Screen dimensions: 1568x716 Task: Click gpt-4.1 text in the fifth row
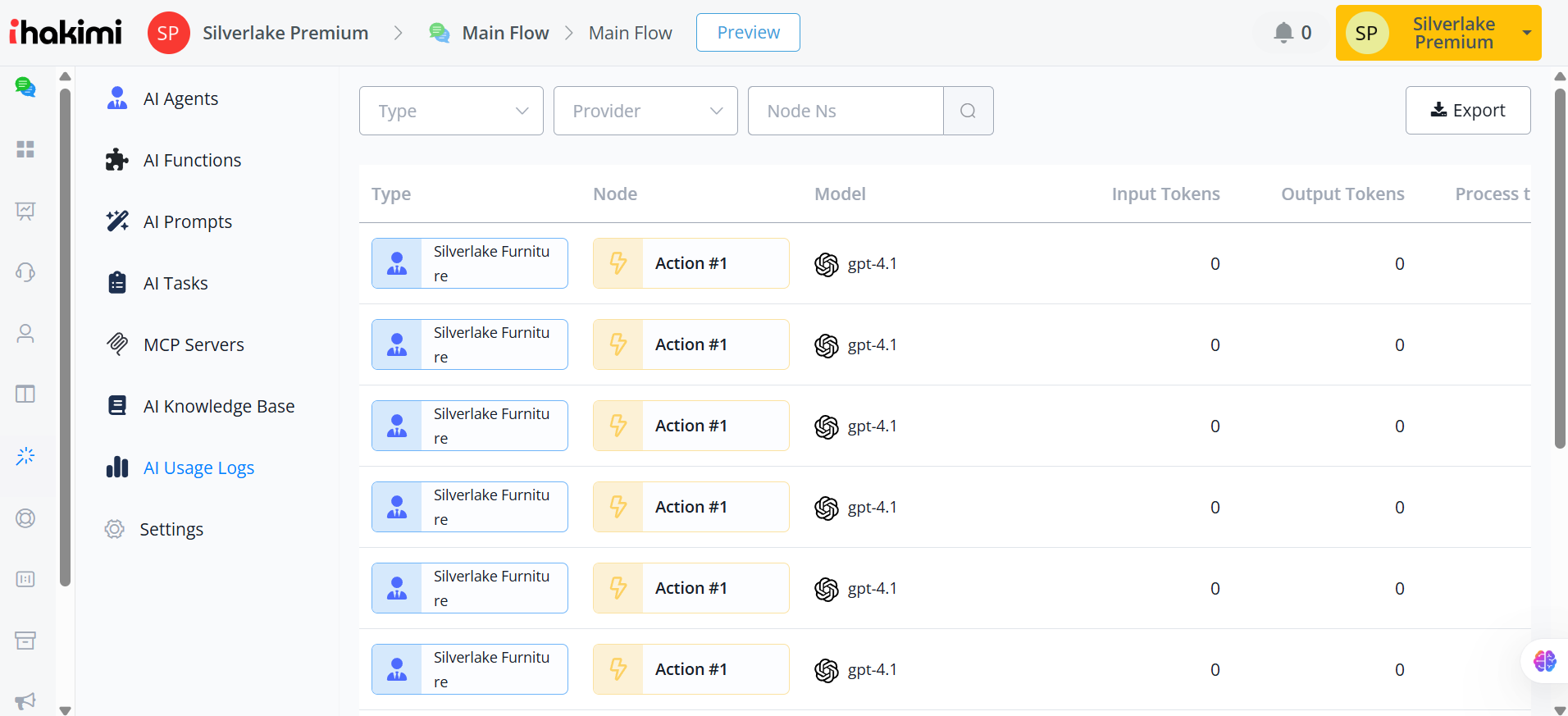(x=873, y=589)
